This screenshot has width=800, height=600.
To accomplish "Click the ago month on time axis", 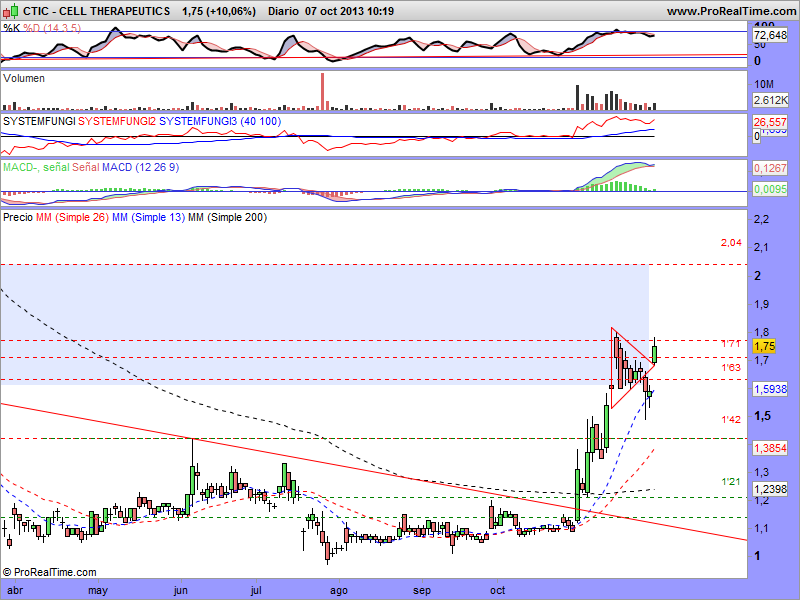I will 339,590.
